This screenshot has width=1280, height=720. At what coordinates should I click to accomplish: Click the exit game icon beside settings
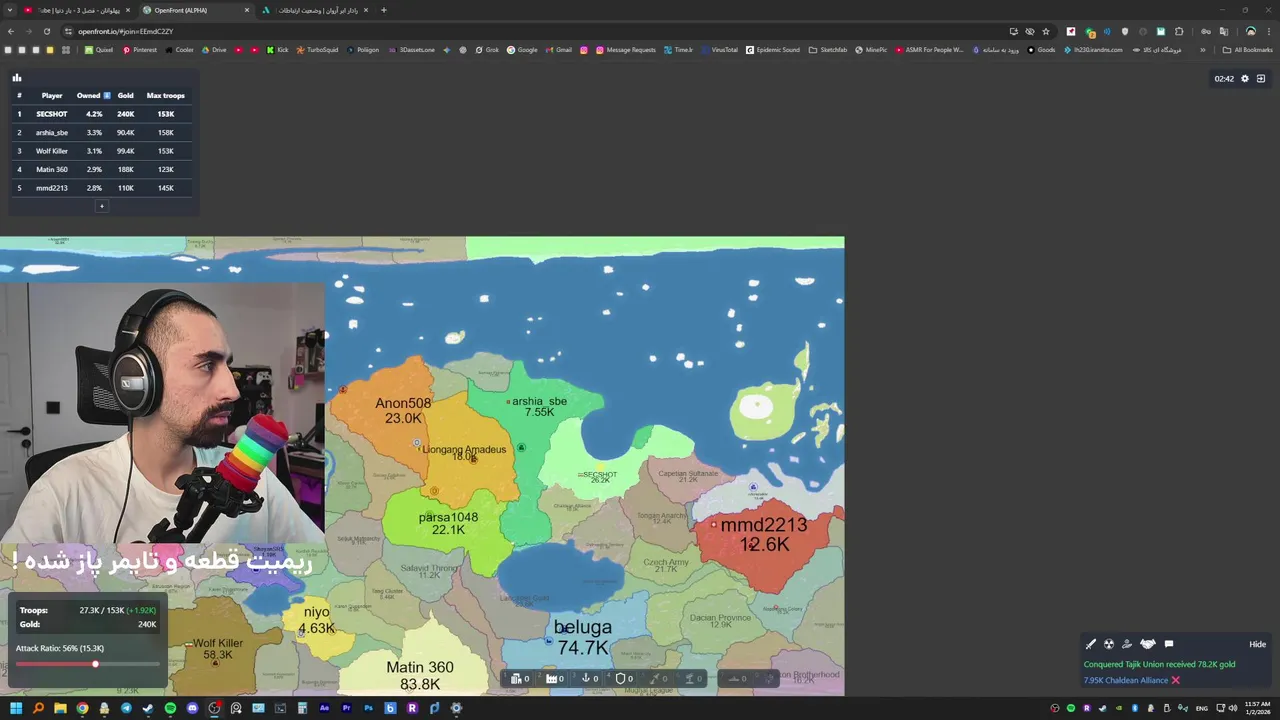coord(1261,78)
